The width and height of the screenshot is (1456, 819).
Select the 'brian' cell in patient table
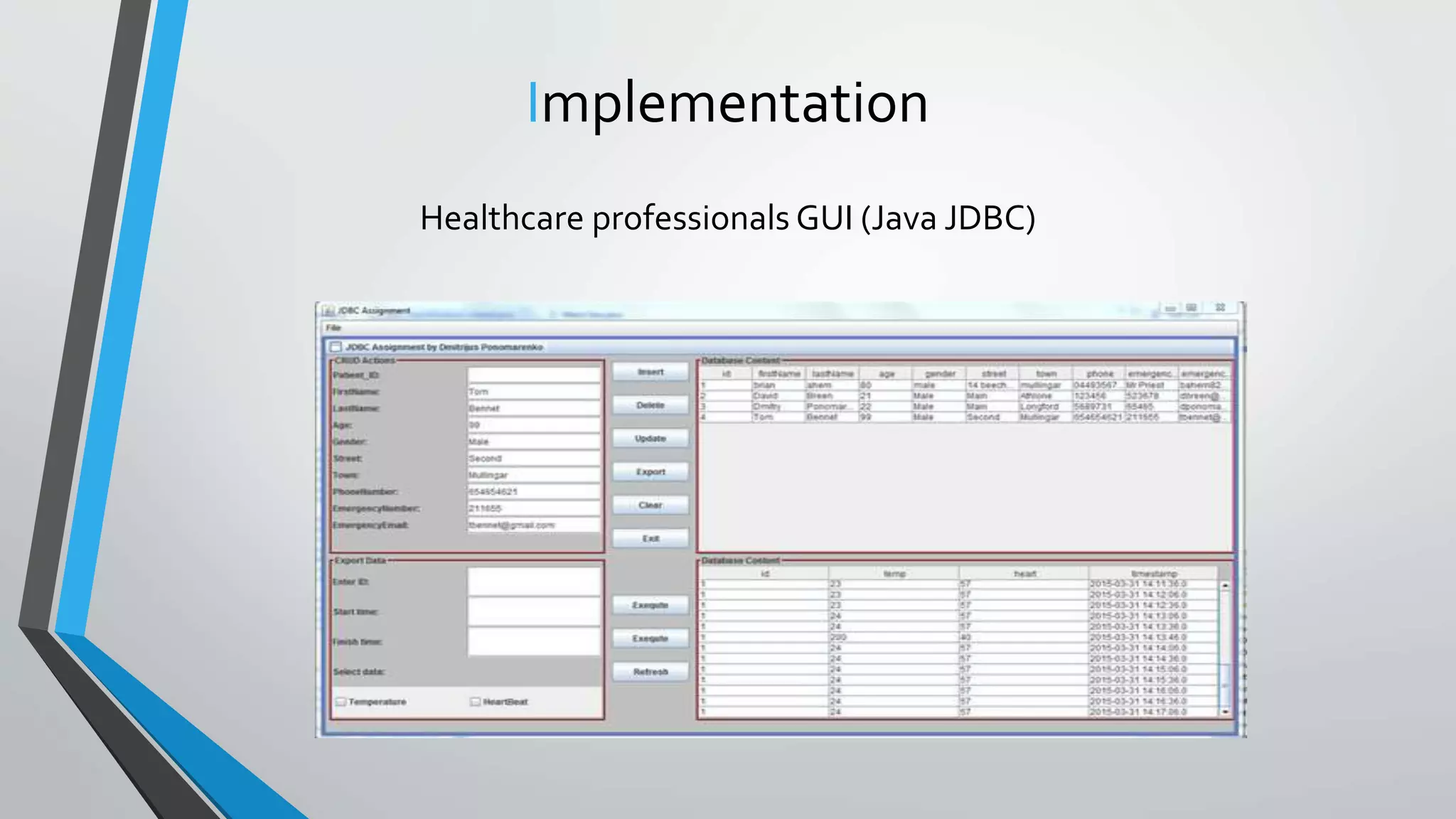pos(779,385)
